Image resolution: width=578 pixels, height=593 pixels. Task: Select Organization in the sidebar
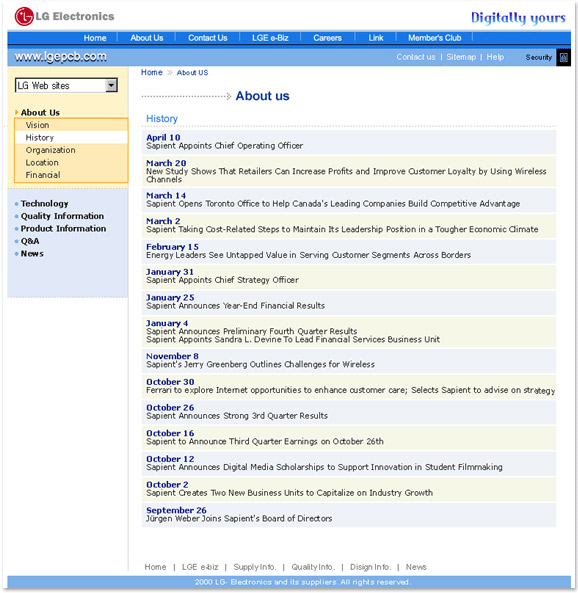coord(51,150)
